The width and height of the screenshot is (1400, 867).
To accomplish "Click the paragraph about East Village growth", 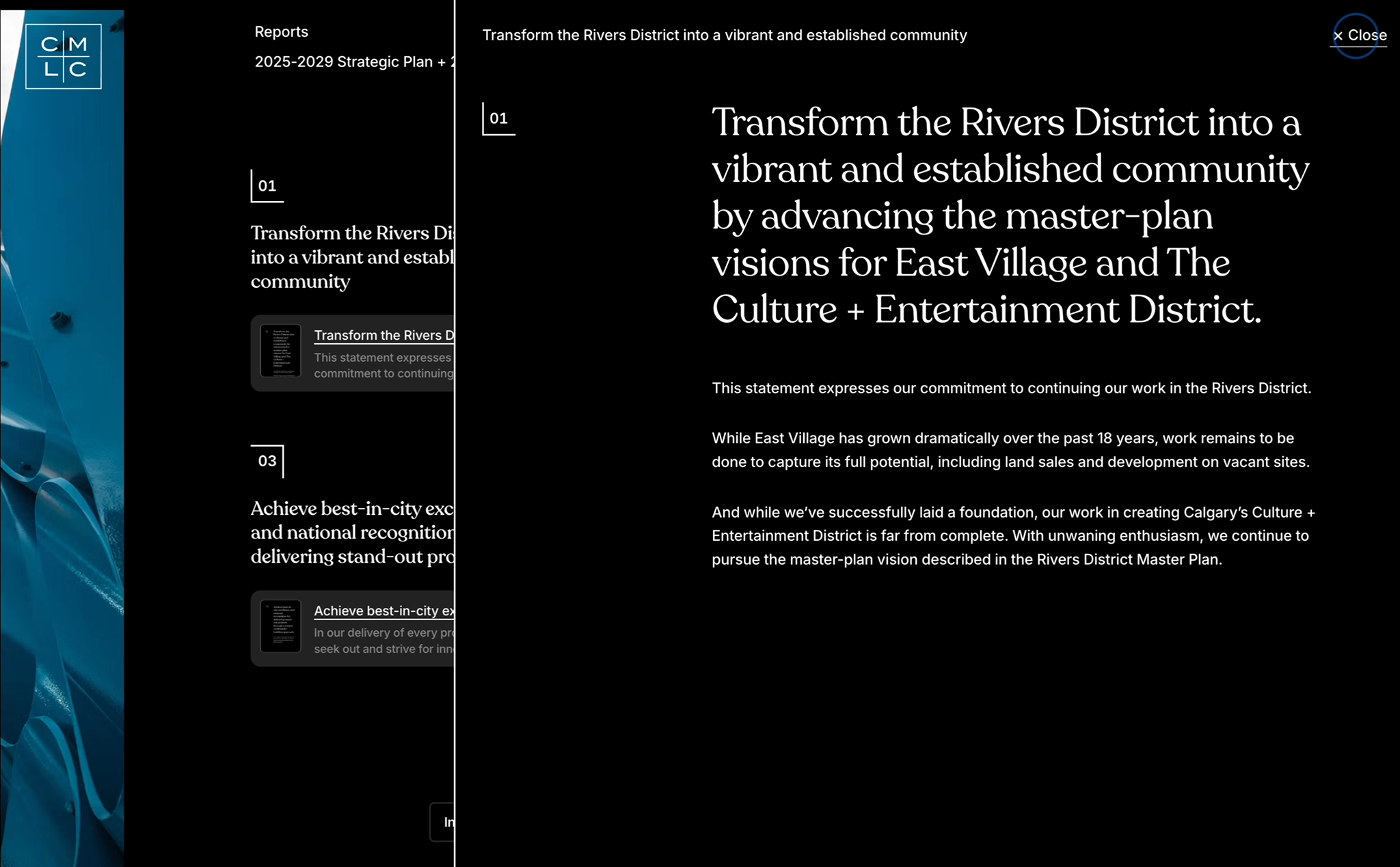I will point(1010,450).
